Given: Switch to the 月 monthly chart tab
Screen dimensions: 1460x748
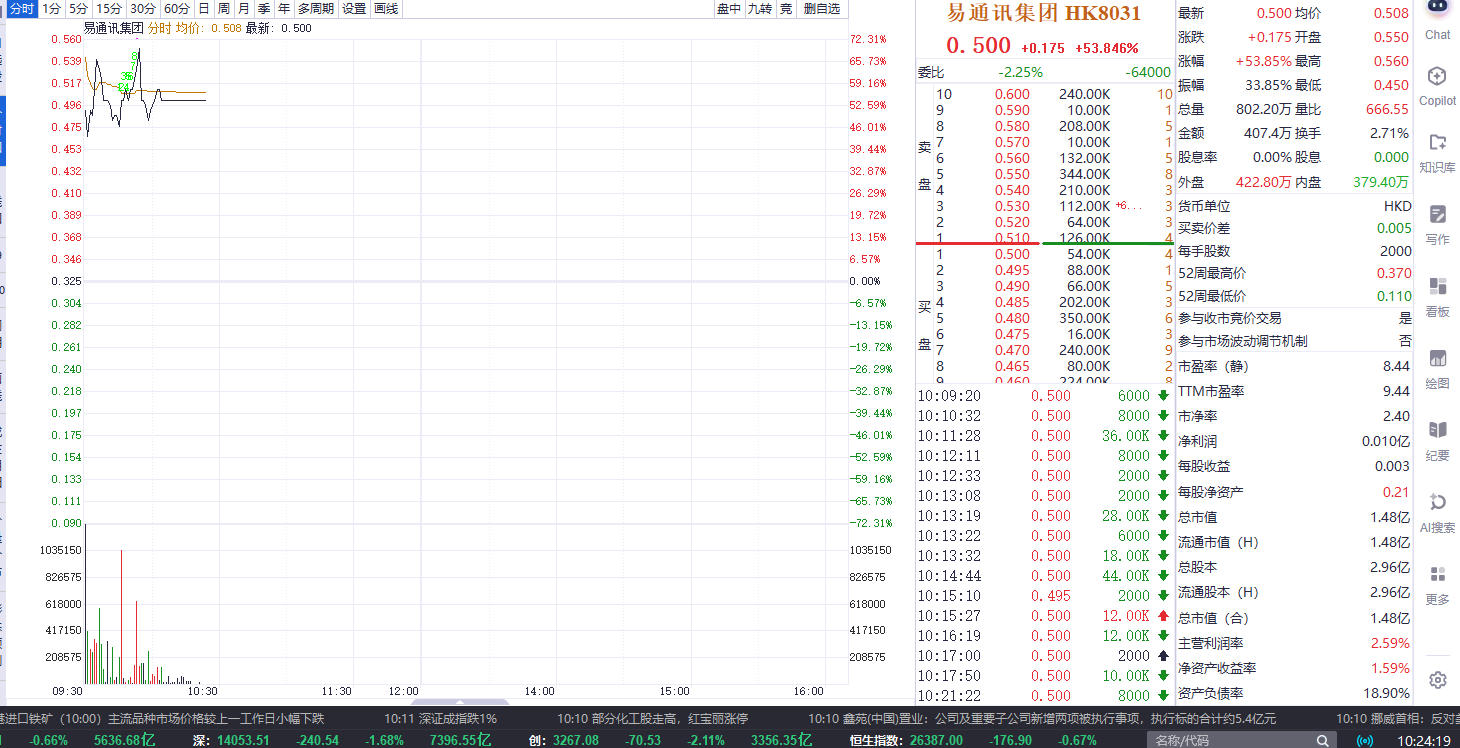Looking at the screenshot, I should (x=244, y=9).
